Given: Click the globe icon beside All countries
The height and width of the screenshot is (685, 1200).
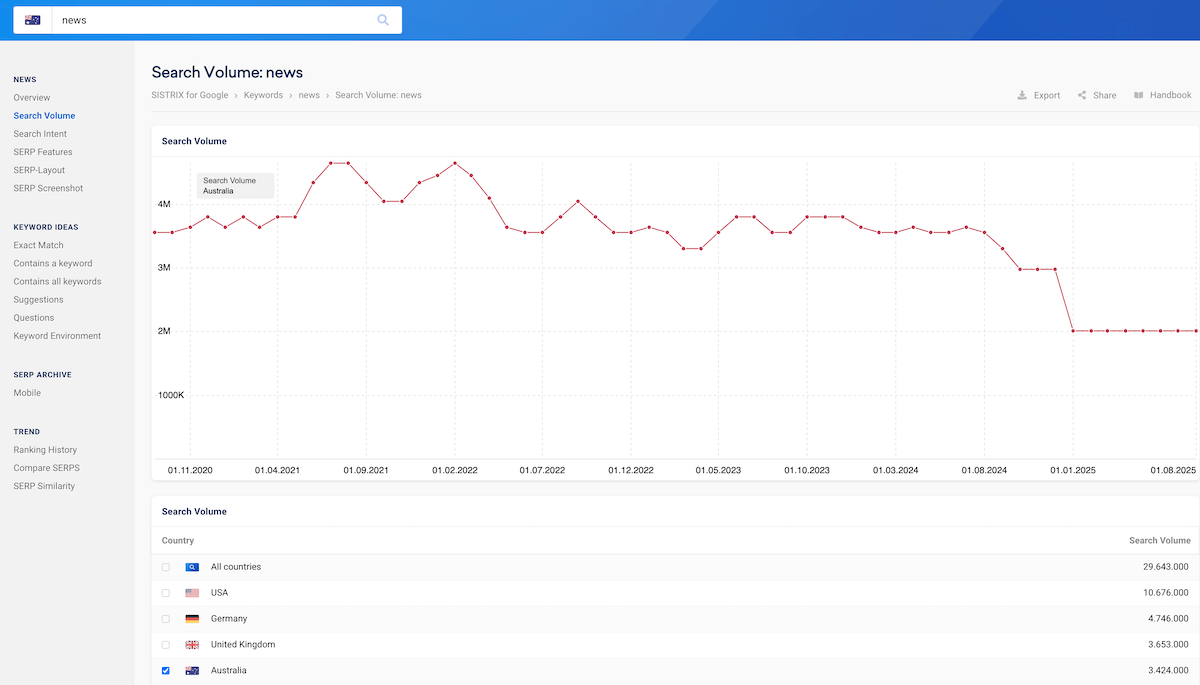Looking at the screenshot, I should (192, 566).
